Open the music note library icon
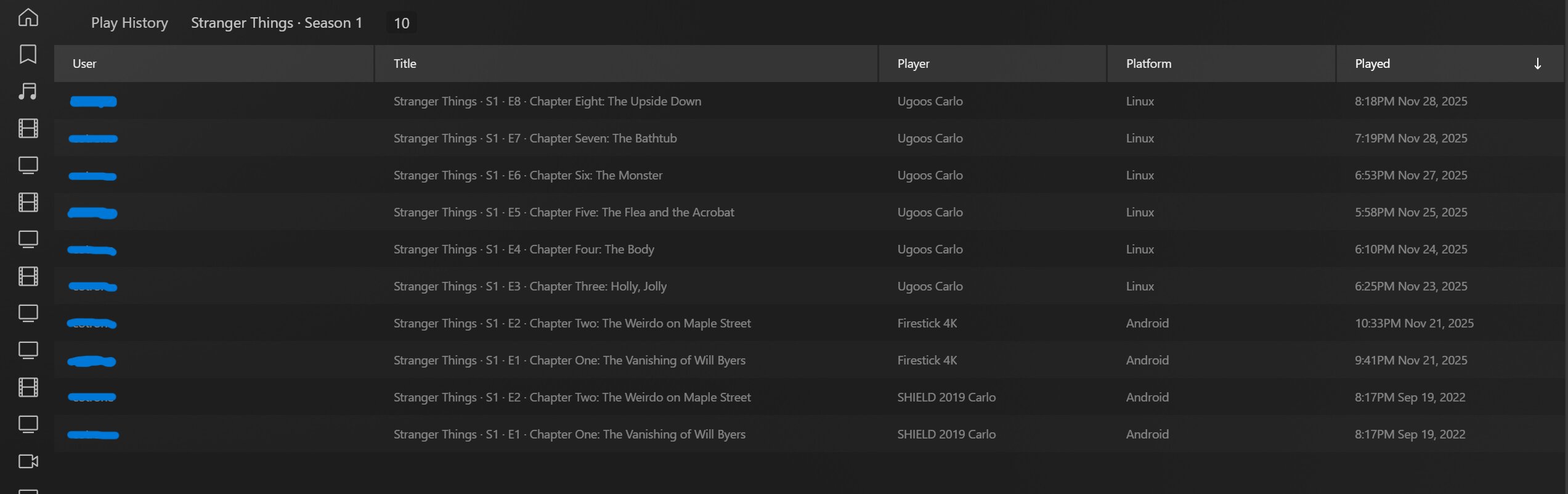The width and height of the screenshot is (1568, 494). pos(28,91)
